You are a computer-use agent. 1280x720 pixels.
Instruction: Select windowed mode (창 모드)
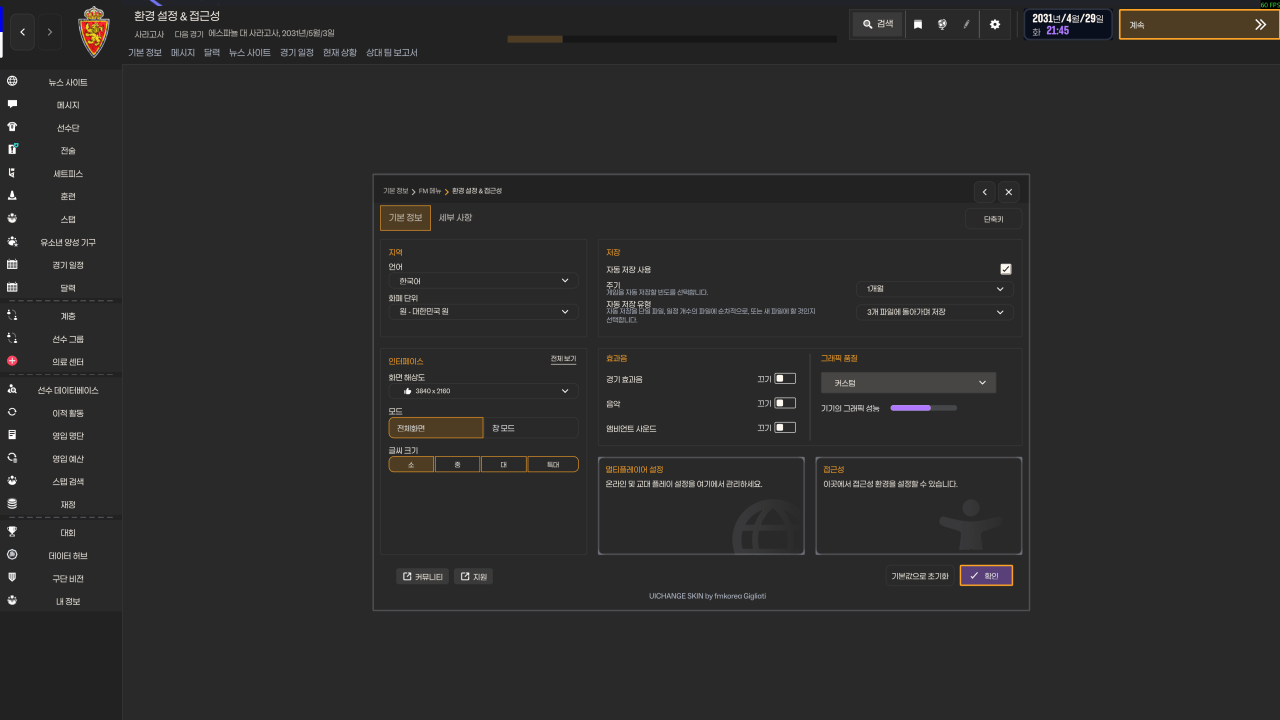[531, 428]
